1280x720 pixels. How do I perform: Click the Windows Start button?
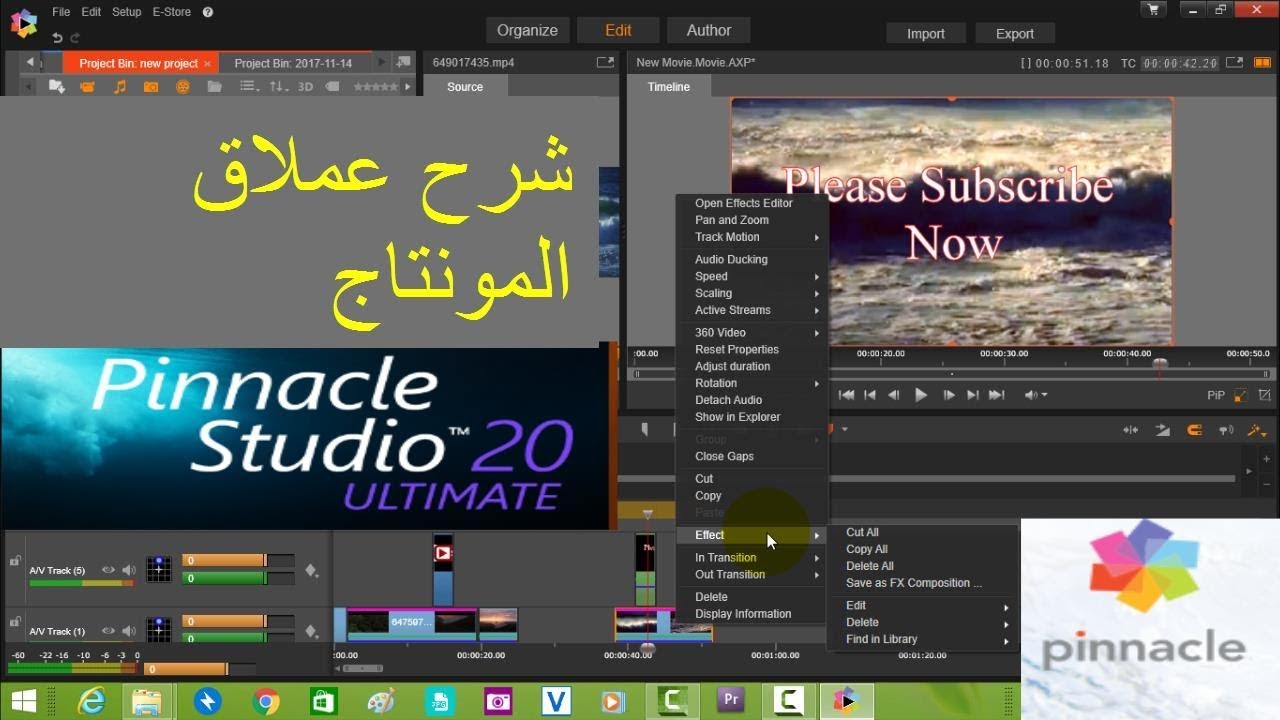click(24, 701)
